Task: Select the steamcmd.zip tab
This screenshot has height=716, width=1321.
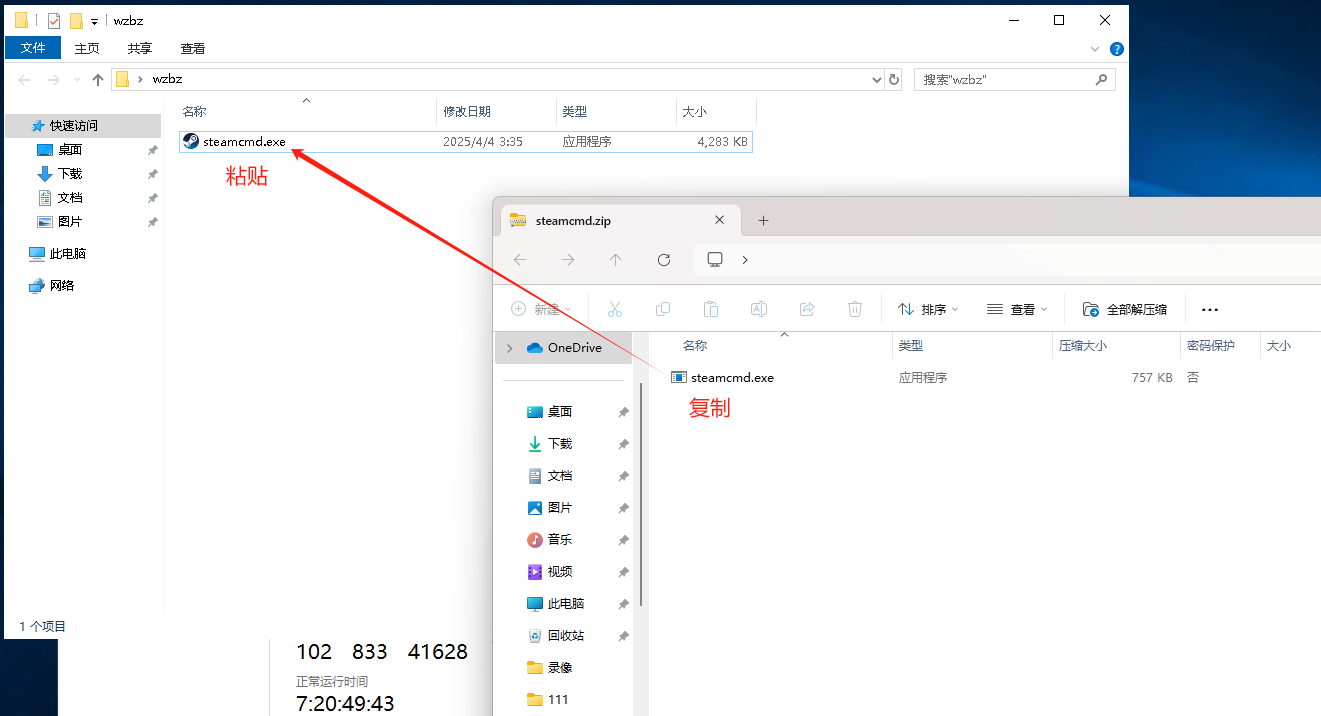Action: coord(618,220)
